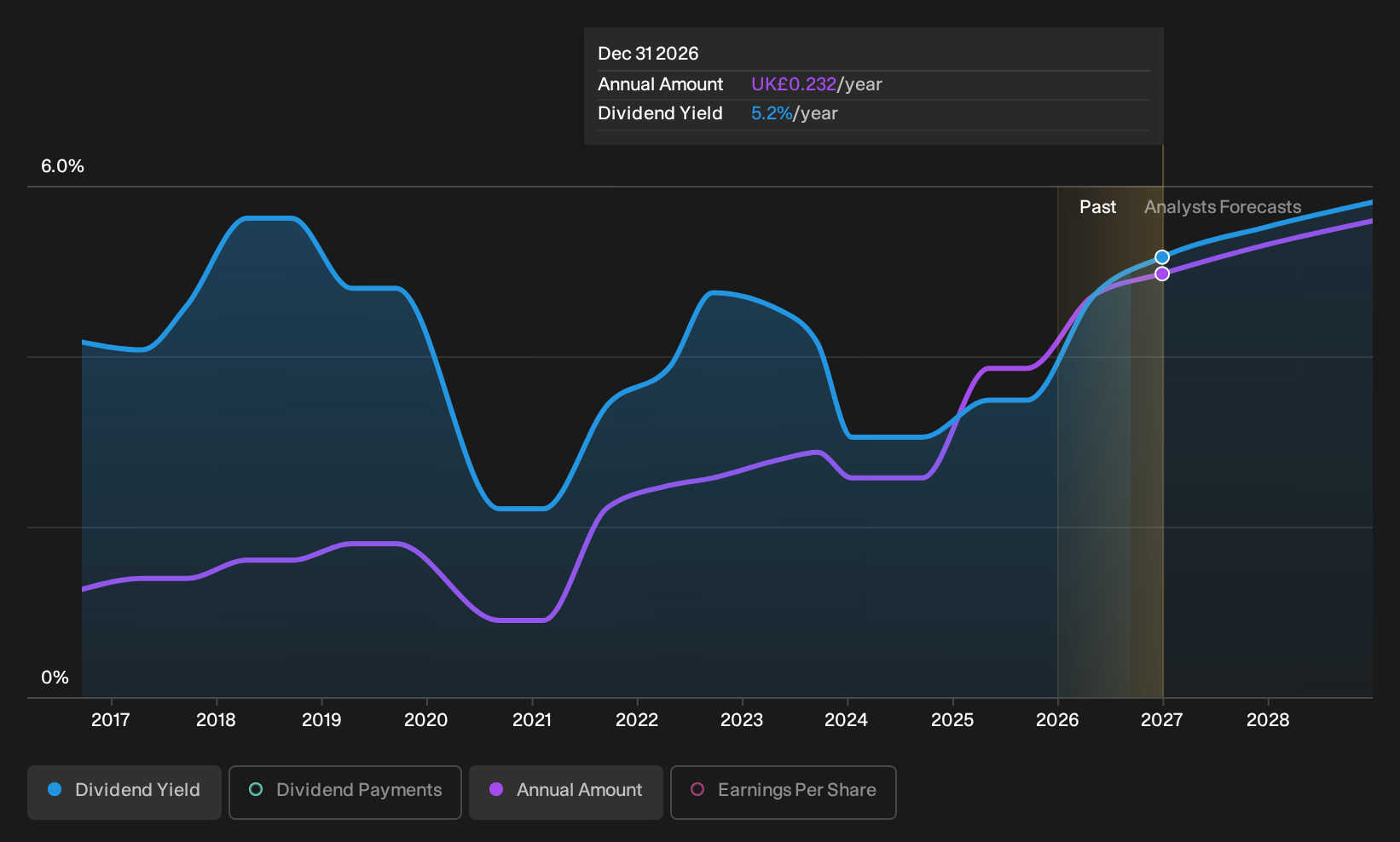Click the purple Annual Amount legend dot
The width and height of the screenshot is (1400, 842).
tap(496, 790)
